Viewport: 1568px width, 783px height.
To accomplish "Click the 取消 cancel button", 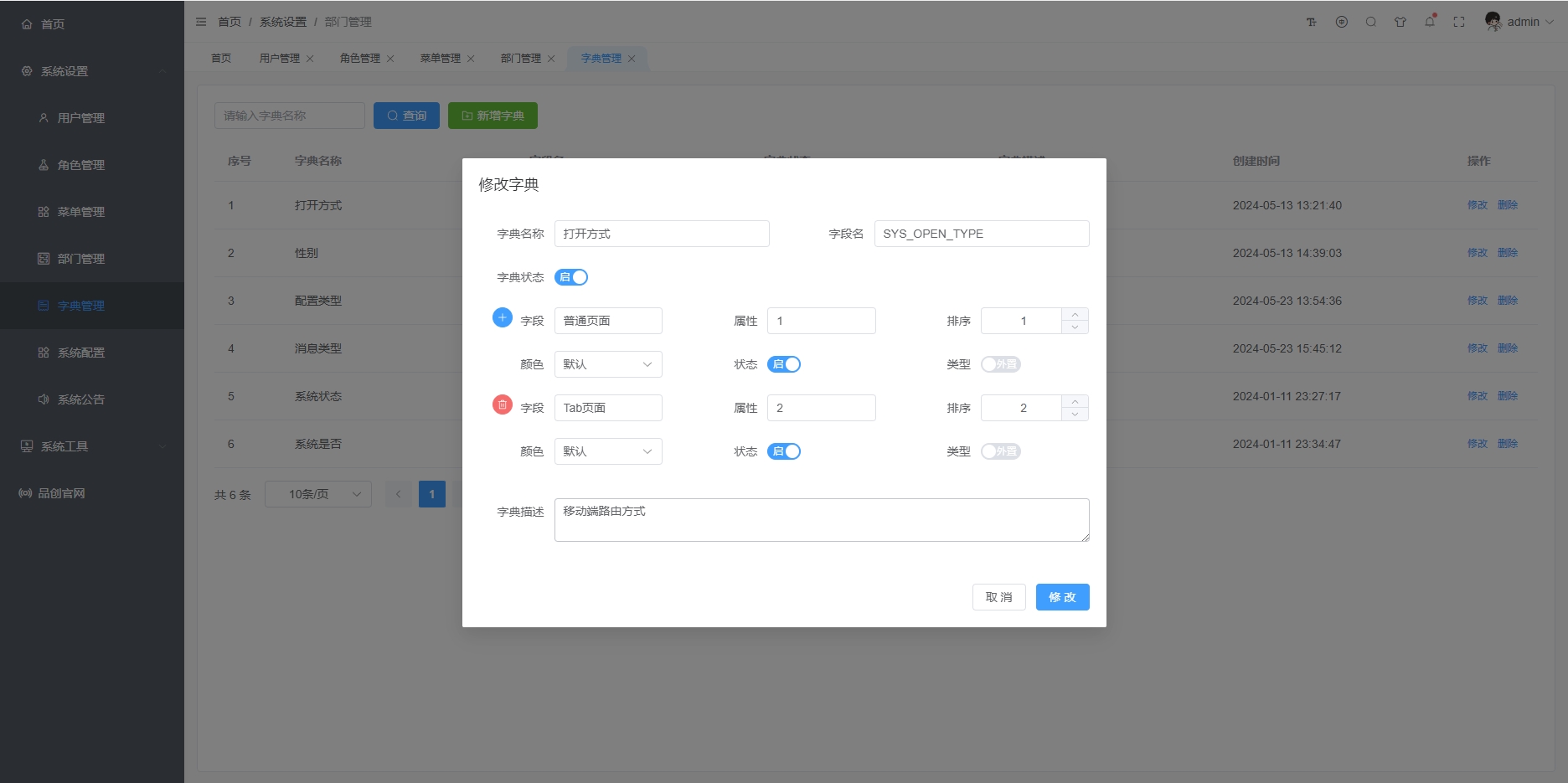I will tap(998, 597).
